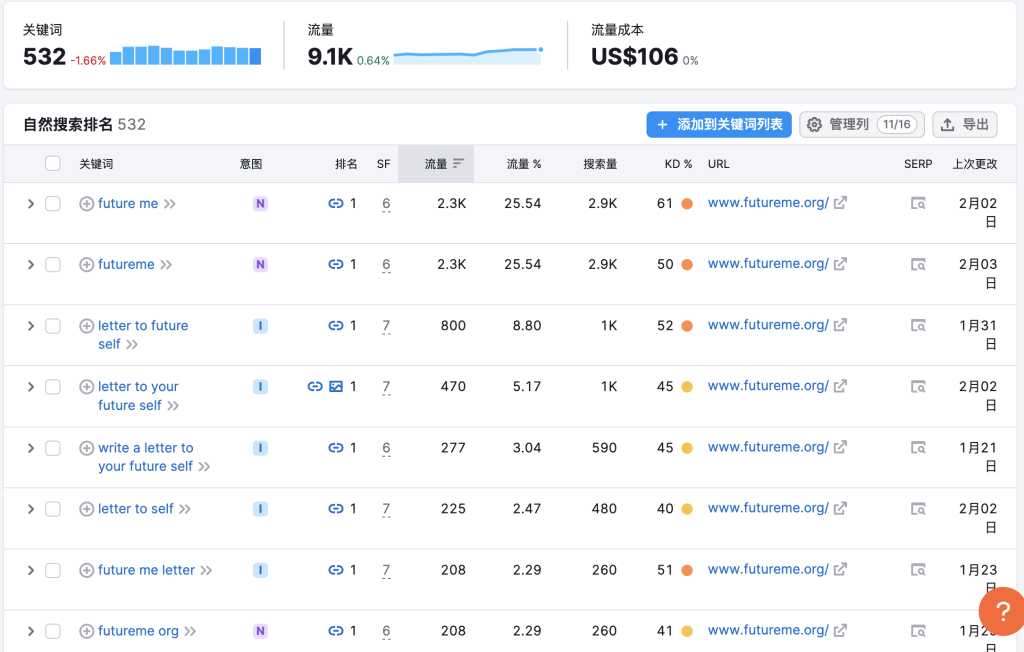Image resolution: width=1024 pixels, height=652 pixels.
Task: Open SERP snapshot for write a letter row
Action: pyautogui.click(x=918, y=448)
